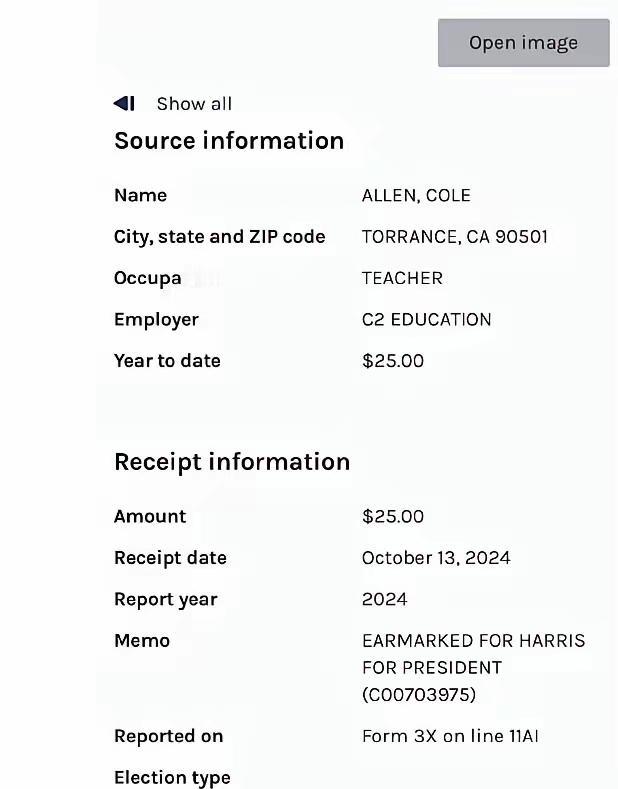618x789 pixels.
Task: Click the Memo field label
Action: pyautogui.click(x=142, y=641)
